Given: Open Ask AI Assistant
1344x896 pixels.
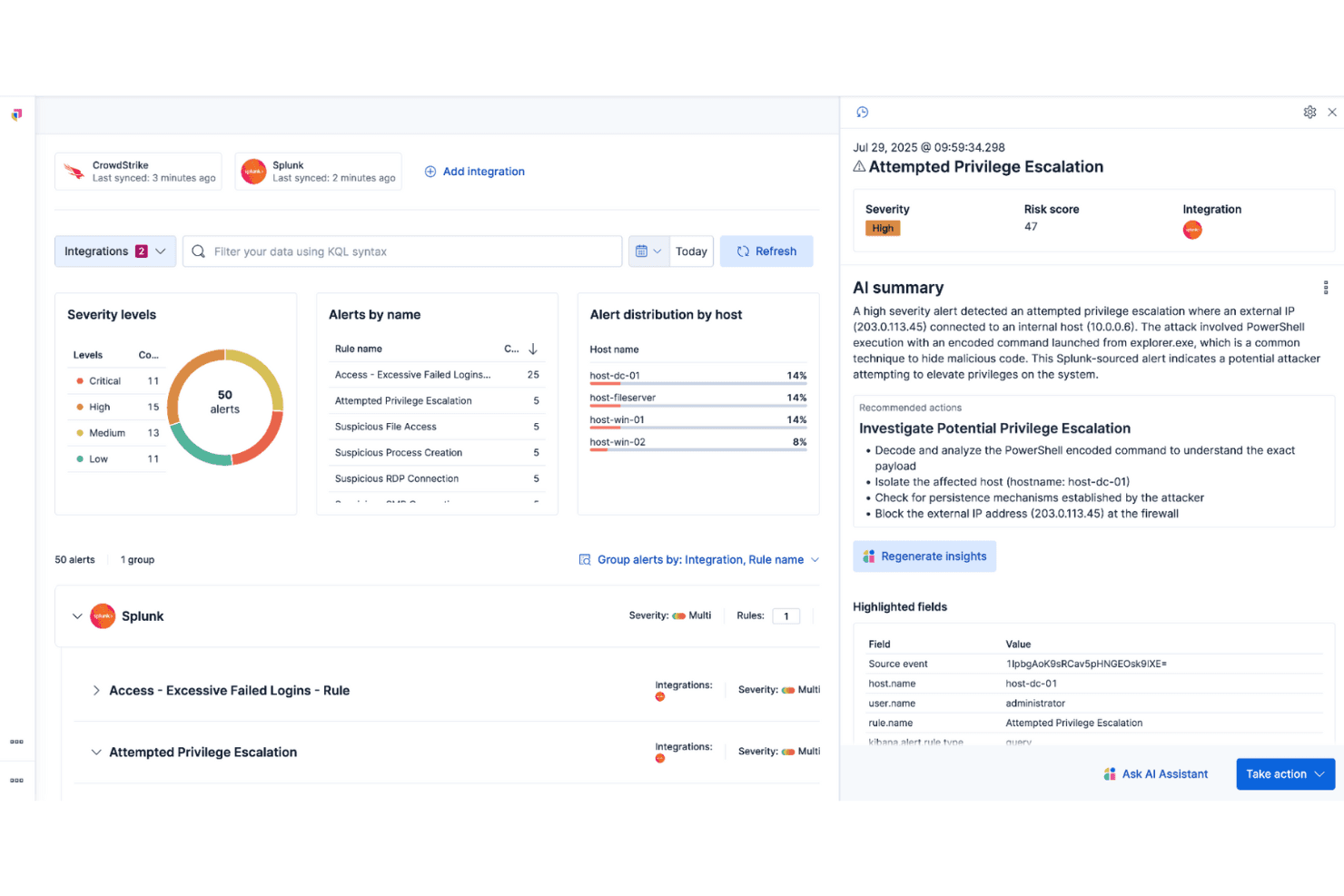Looking at the screenshot, I should click(1156, 774).
